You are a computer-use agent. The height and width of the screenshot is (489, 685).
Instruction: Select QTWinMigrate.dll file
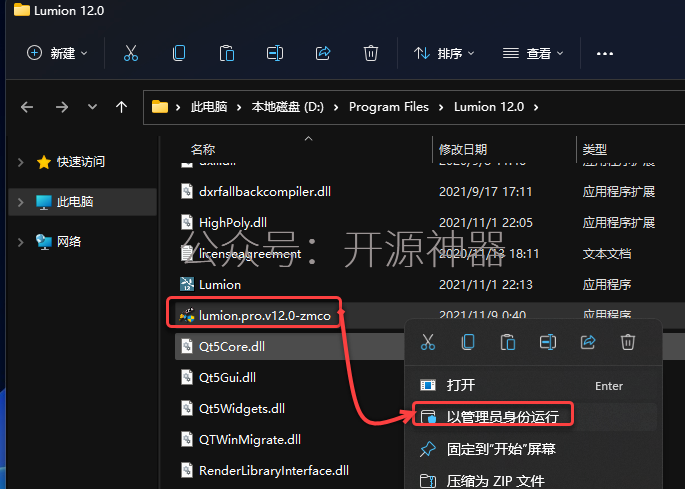250,440
